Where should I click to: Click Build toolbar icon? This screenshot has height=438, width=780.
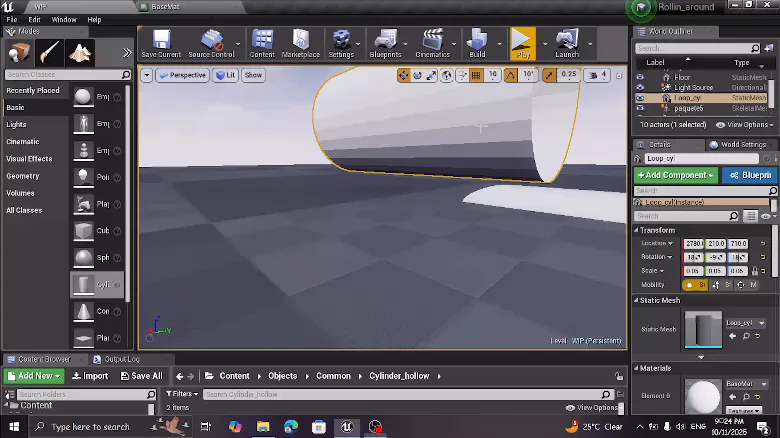click(x=477, y=44)
